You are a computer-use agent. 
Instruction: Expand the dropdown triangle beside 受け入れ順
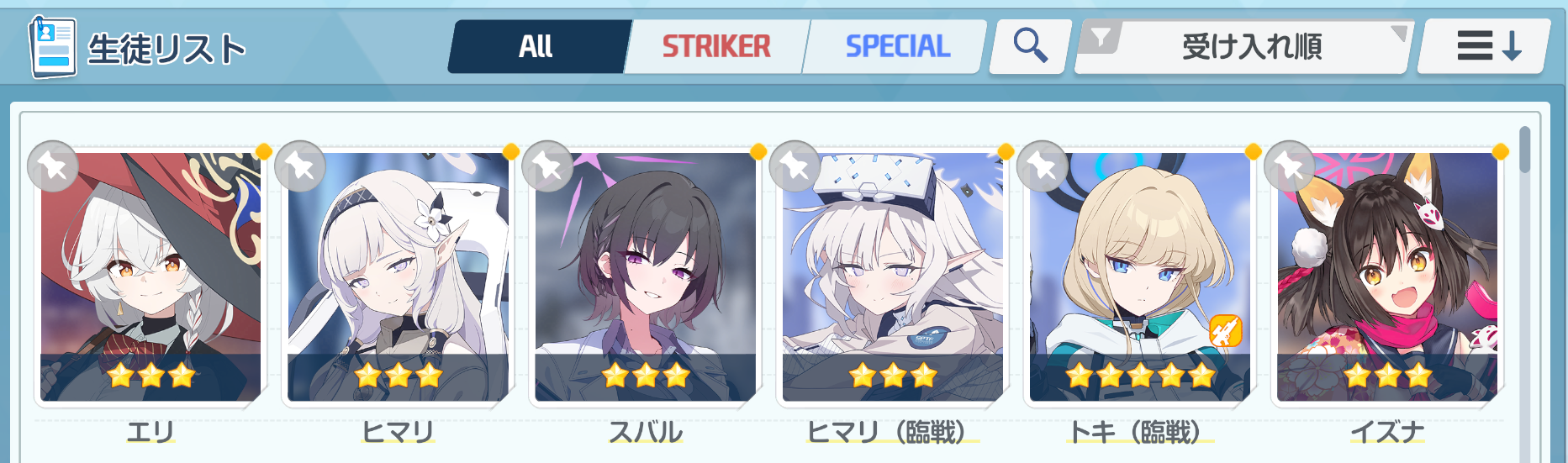[1398, 33]
